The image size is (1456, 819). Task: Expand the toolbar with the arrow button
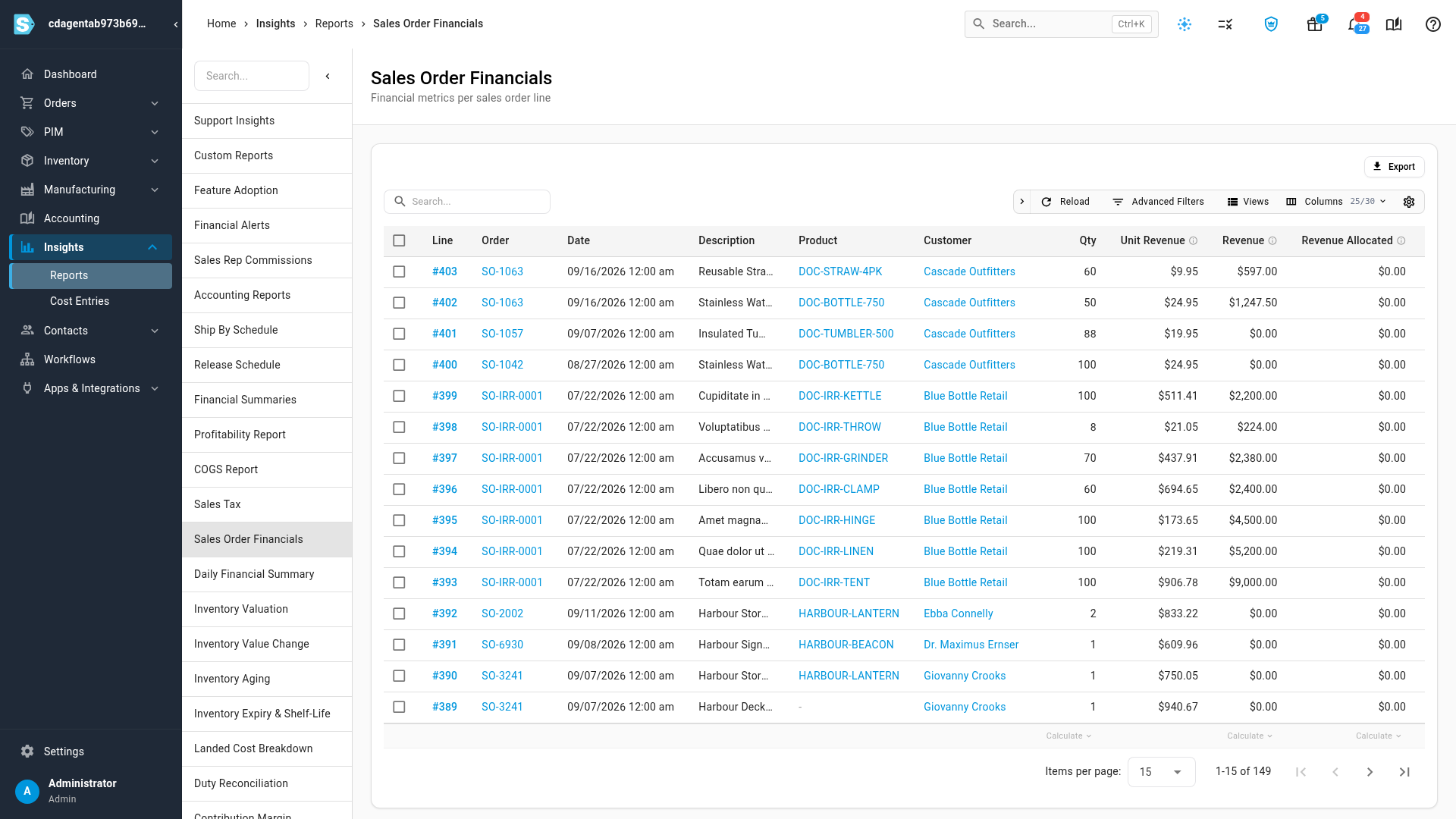click(1022, 202)
